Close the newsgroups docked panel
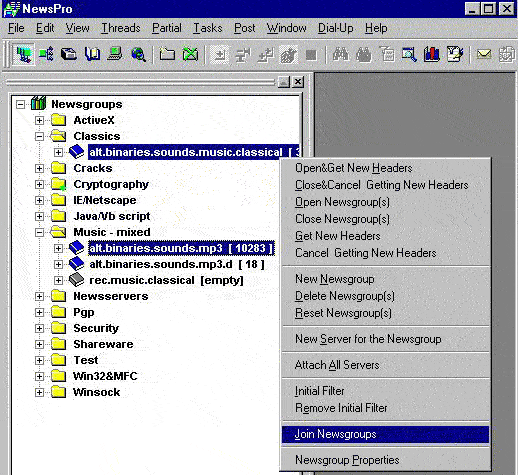518x475 pixels. tap(298, 82)
